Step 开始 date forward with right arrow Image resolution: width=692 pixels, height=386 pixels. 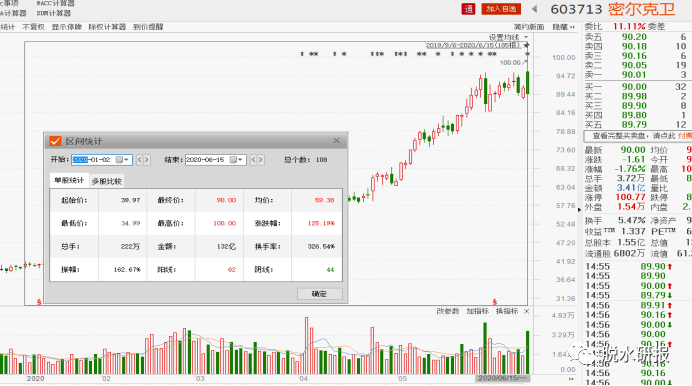tap(147, 160)
